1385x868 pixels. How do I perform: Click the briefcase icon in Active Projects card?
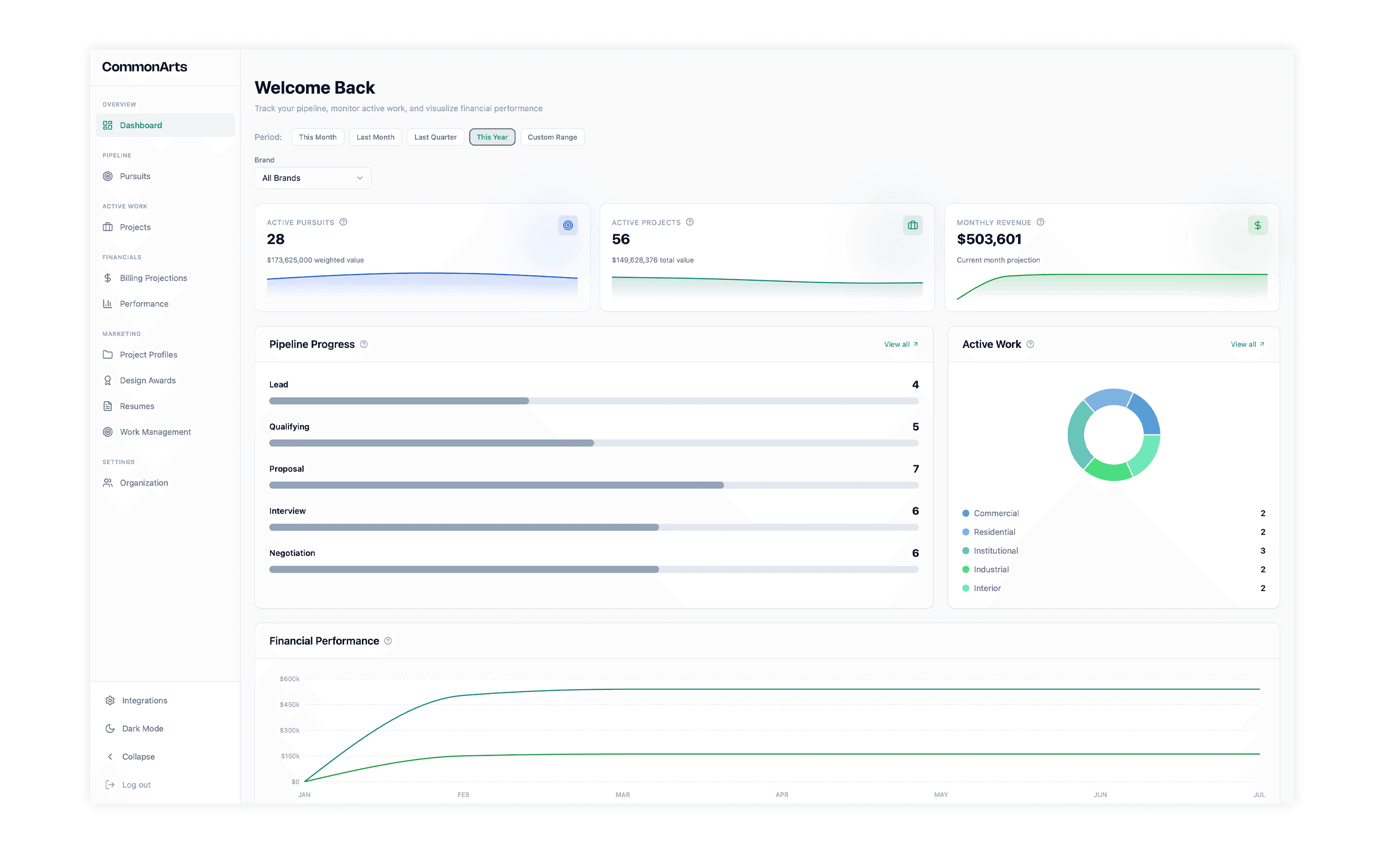(x=912, y=225)
